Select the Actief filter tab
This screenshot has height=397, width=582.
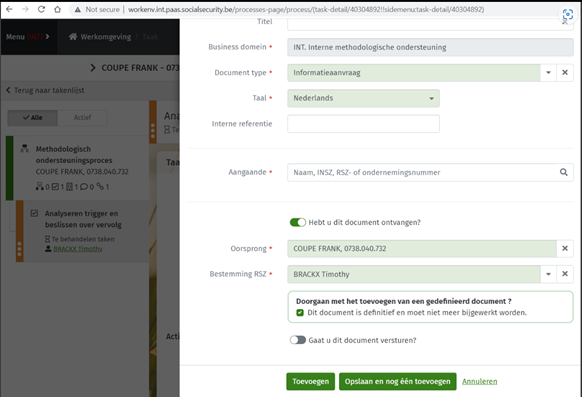click(x=82, y=118)
